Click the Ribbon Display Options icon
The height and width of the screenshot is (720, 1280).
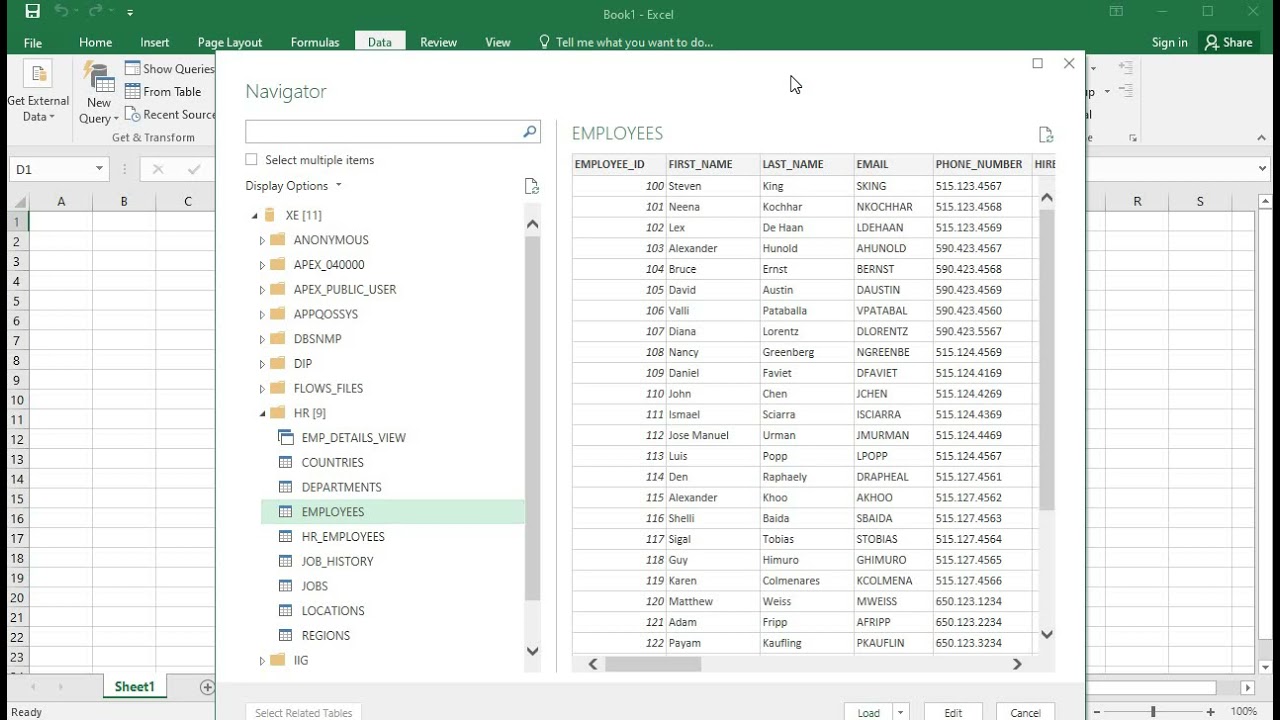coord(1117,12)
